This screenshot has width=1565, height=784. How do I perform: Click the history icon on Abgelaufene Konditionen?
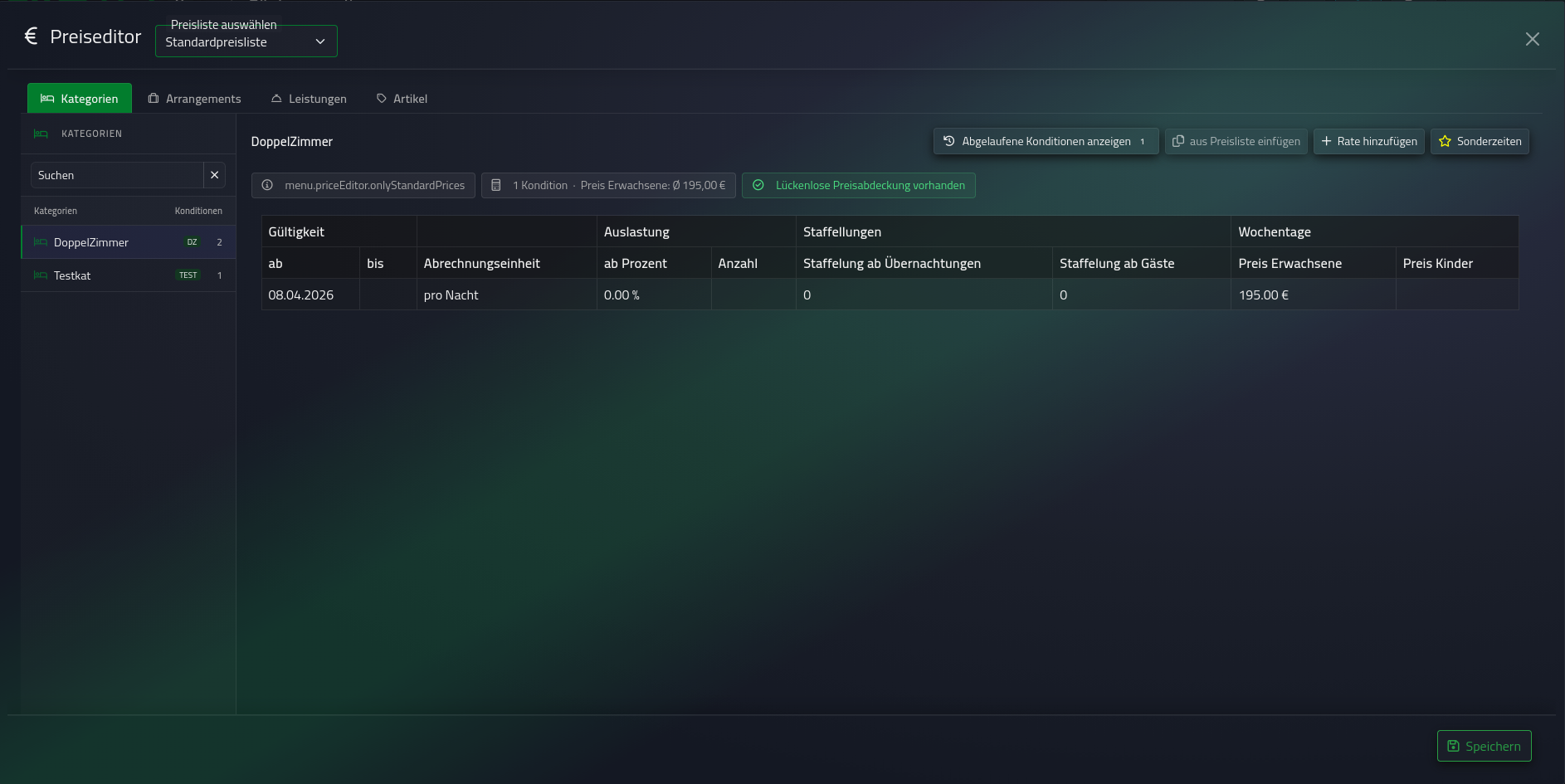point(949,141)
